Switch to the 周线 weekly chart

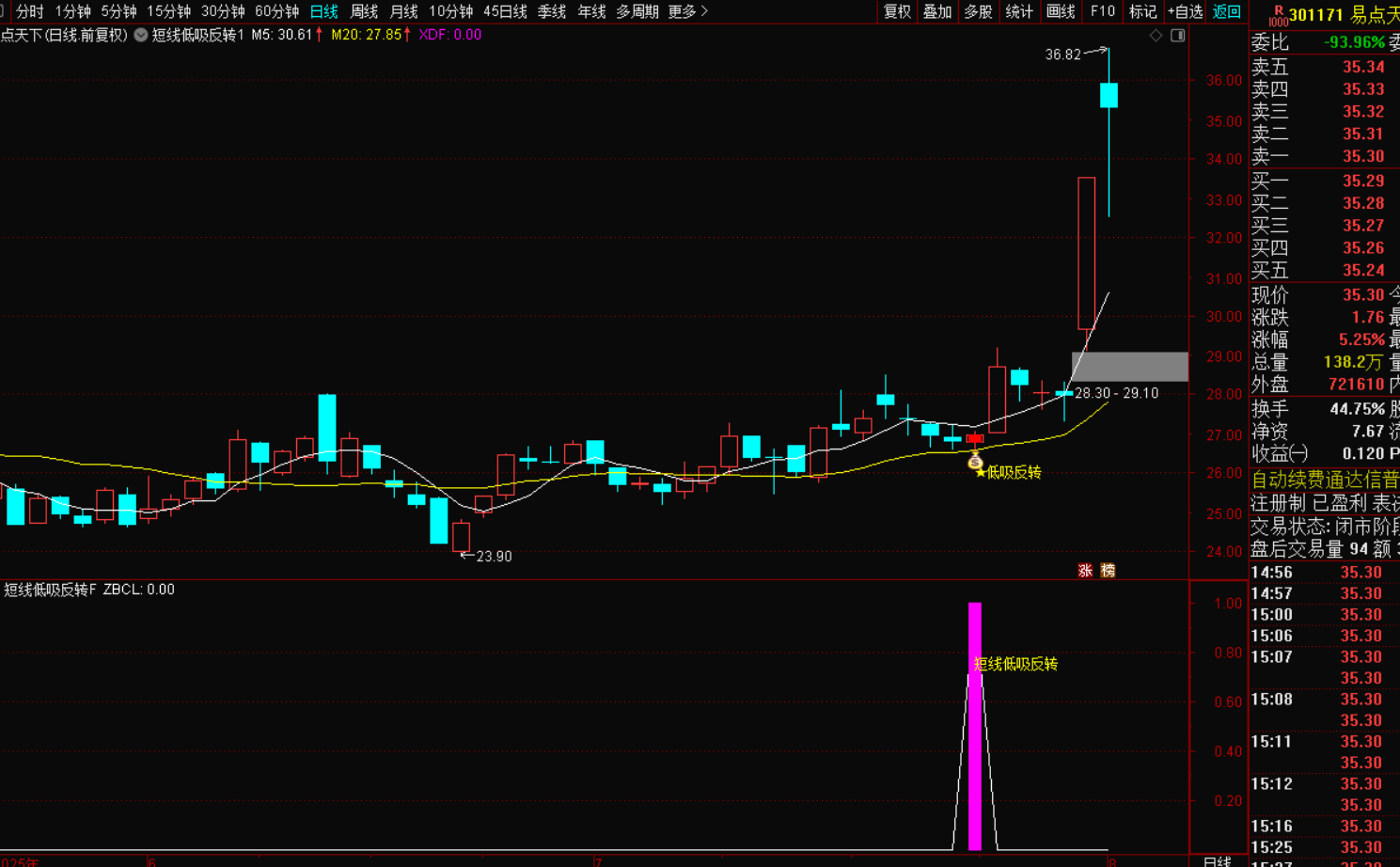364,11
